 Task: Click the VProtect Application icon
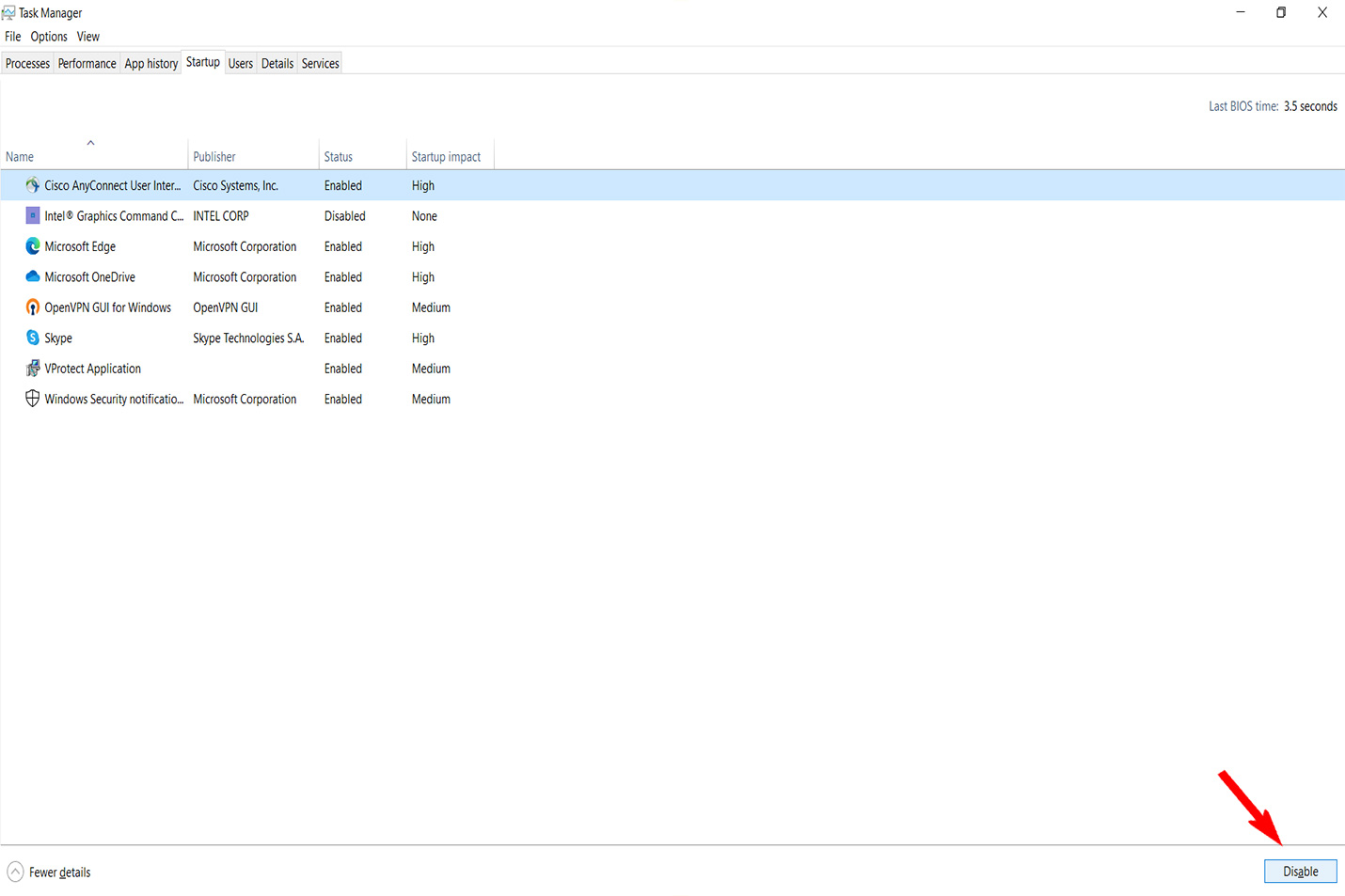click(33, 369)
